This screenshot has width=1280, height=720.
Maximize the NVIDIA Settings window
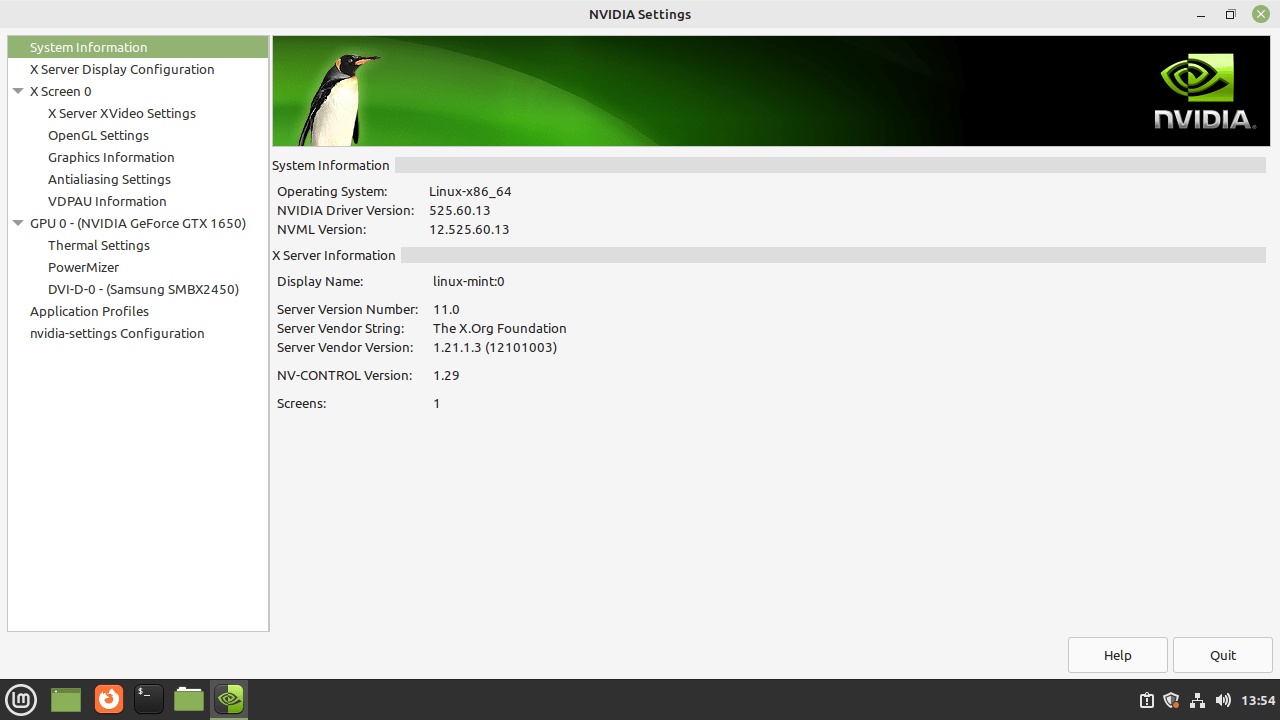(1230, 15)
